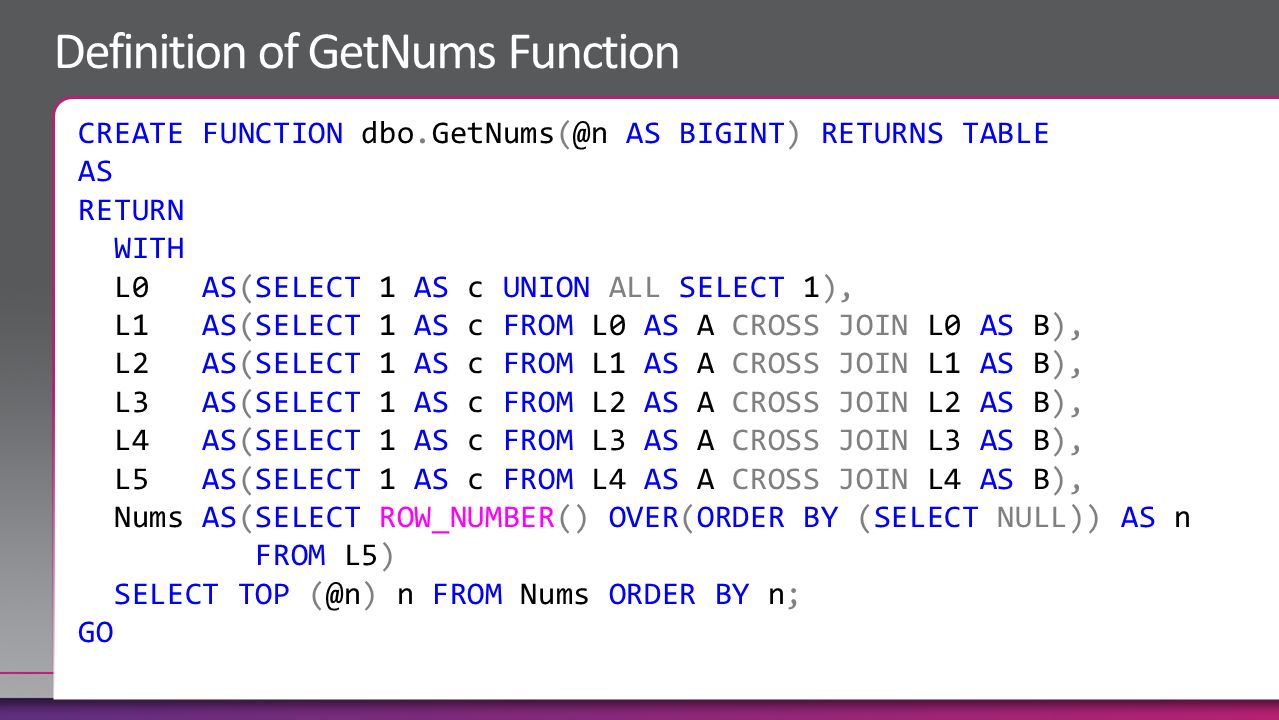
Task: Click 'TOP' in the final SELECT statement
Action: 263,595
